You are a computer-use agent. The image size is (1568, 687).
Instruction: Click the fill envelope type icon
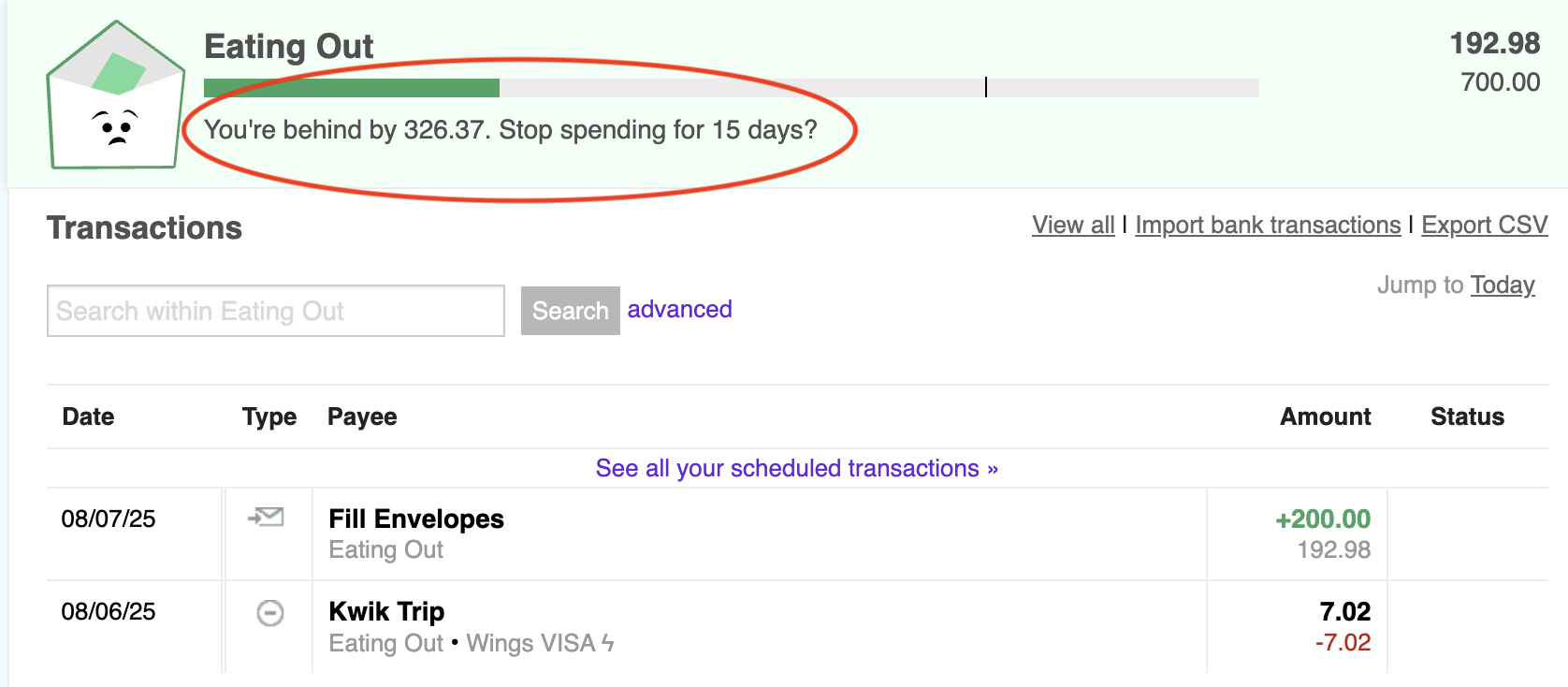pyautogui.click(x=267, y=517)
